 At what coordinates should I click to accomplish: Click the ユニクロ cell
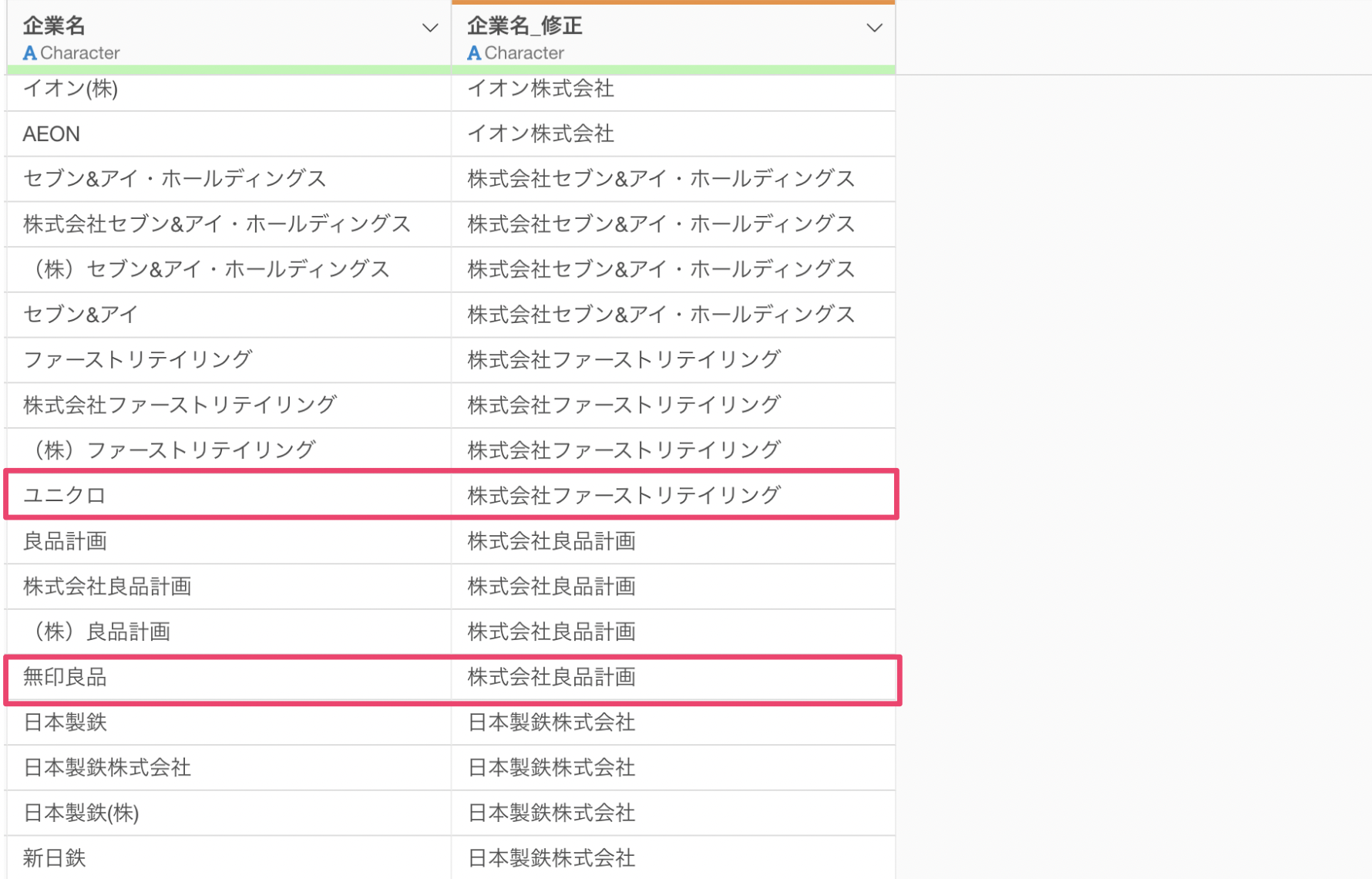pos(64,495)
